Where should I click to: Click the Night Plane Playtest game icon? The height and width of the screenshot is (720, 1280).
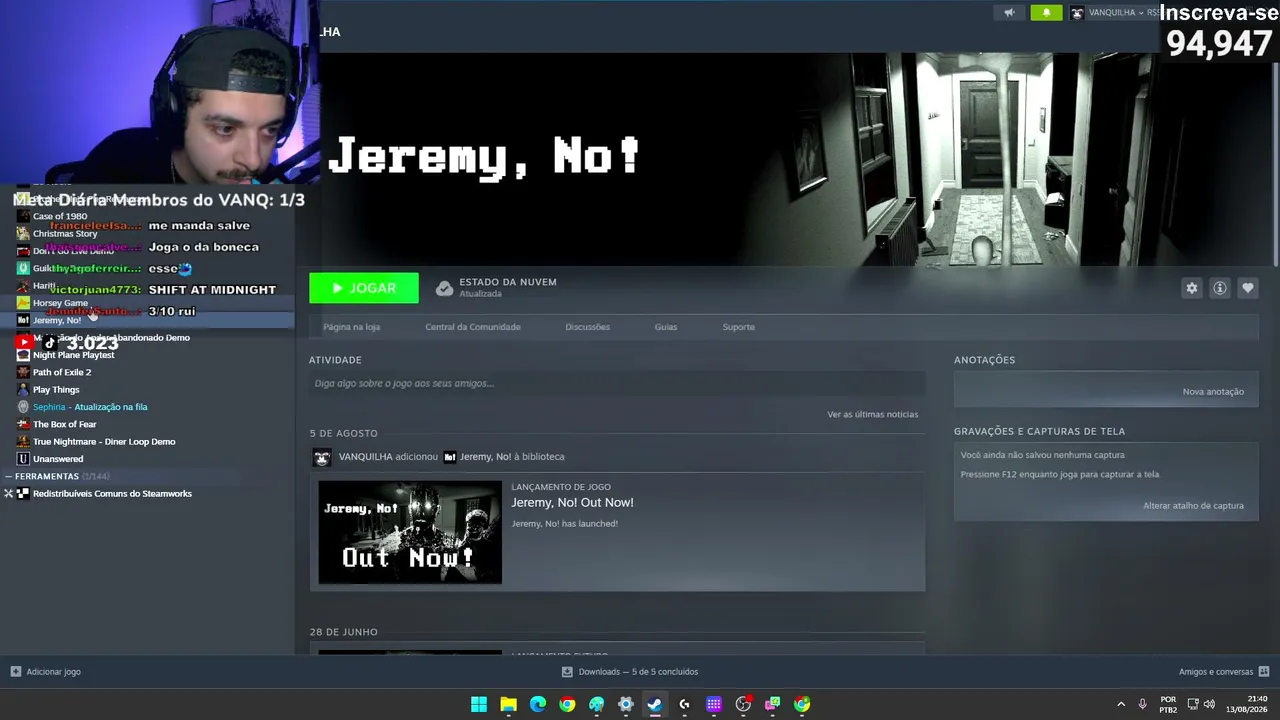coord(23,355)
